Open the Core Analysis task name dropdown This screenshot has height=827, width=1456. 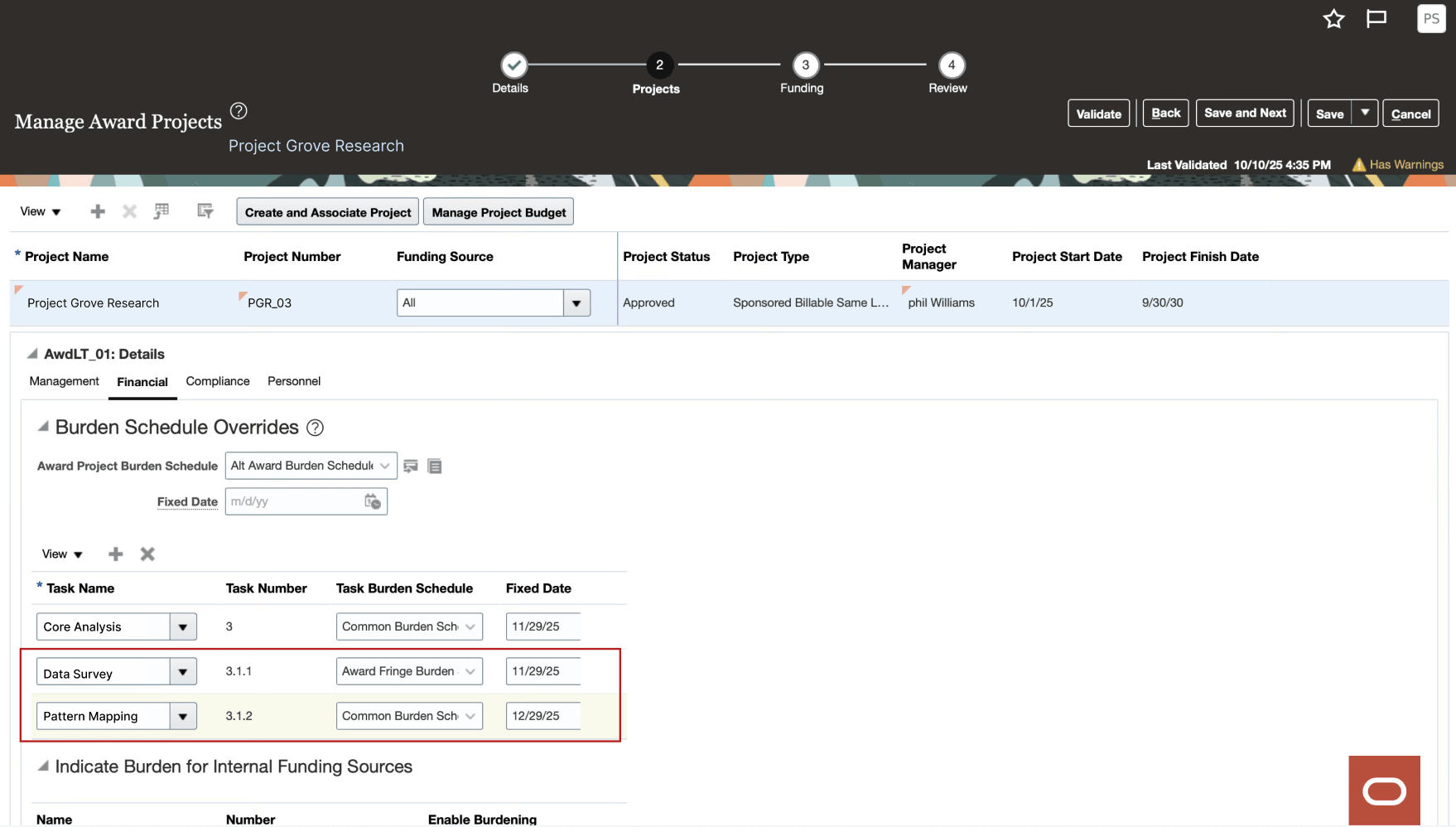coord(183,626)
